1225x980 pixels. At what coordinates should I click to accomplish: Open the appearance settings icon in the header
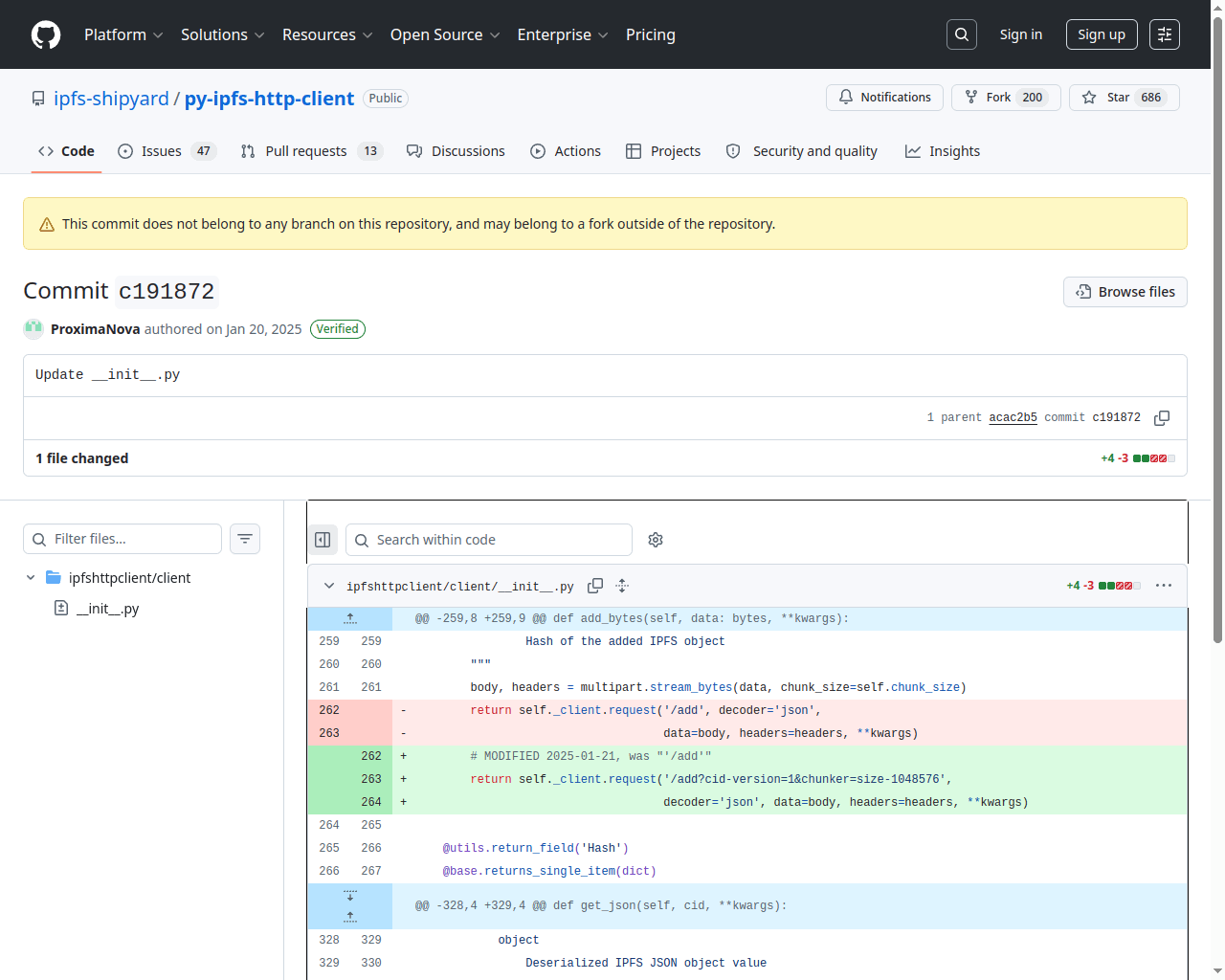pos(1165,34)
